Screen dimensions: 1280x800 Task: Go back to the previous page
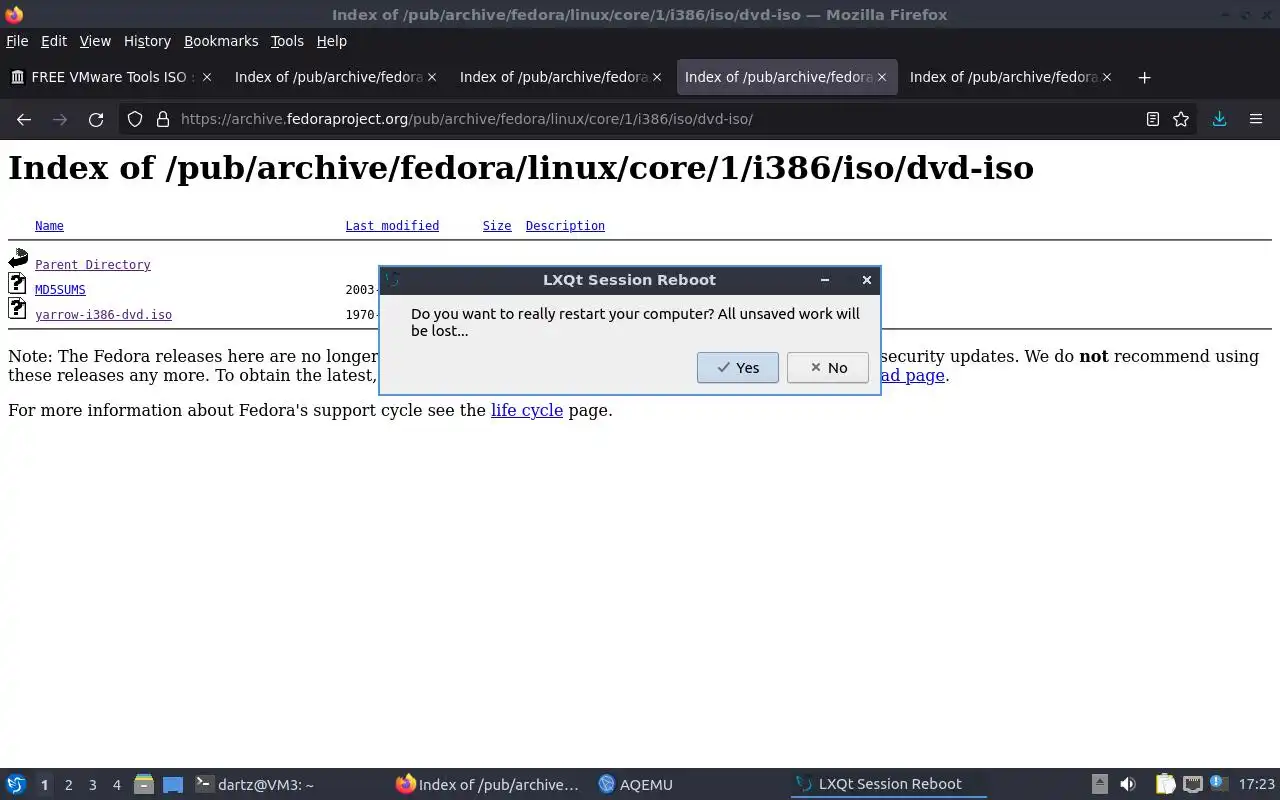coord(24,119)
